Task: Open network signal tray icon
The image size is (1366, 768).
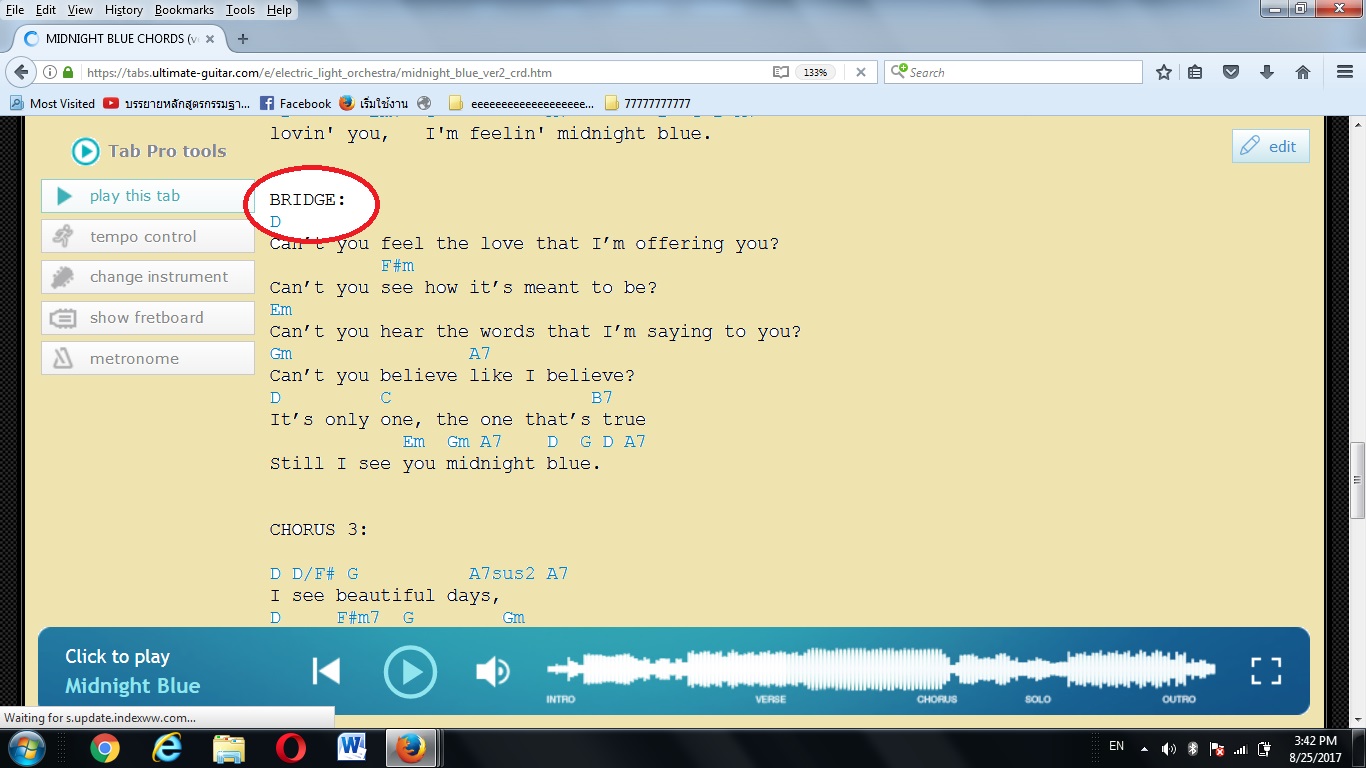Action: (1241, 748)
